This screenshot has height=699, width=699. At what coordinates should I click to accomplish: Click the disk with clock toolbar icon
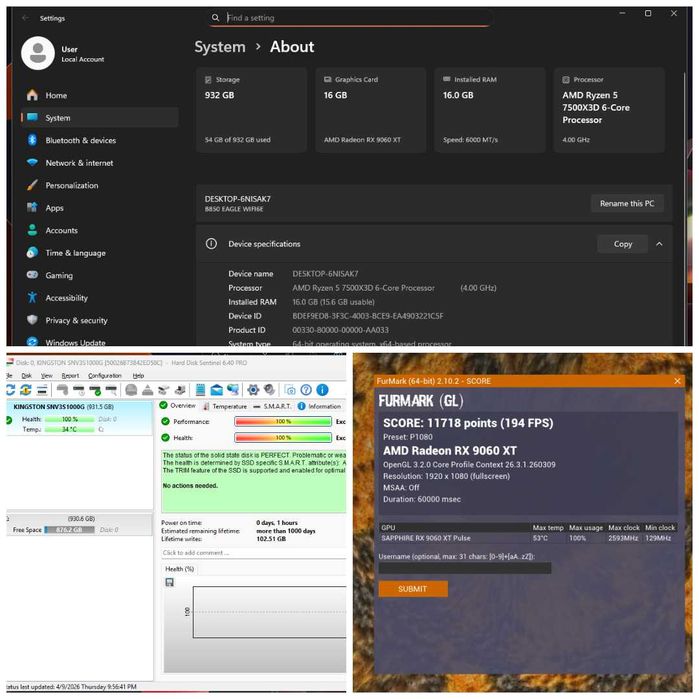(79, 391)
